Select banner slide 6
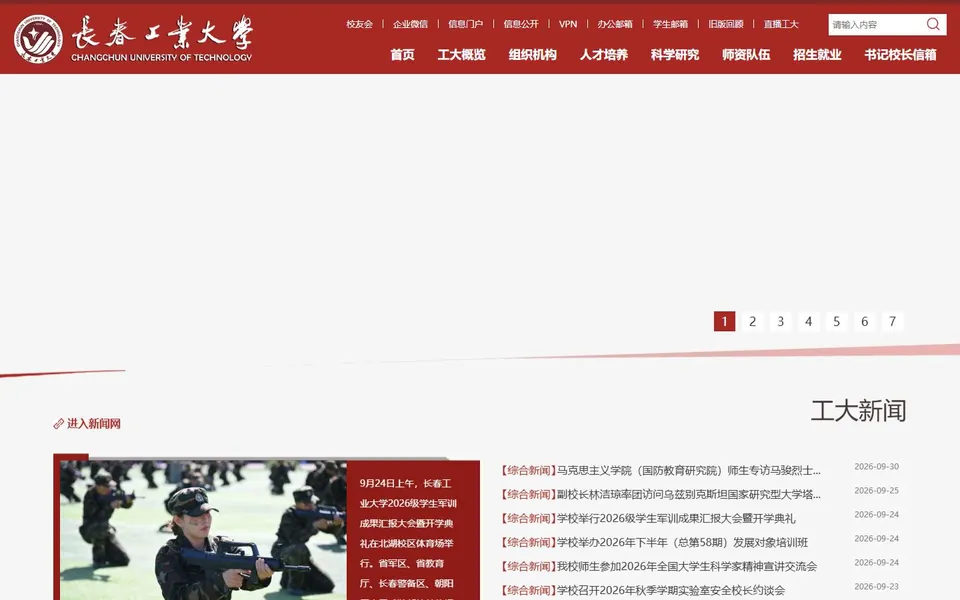 tap(864, 321)
